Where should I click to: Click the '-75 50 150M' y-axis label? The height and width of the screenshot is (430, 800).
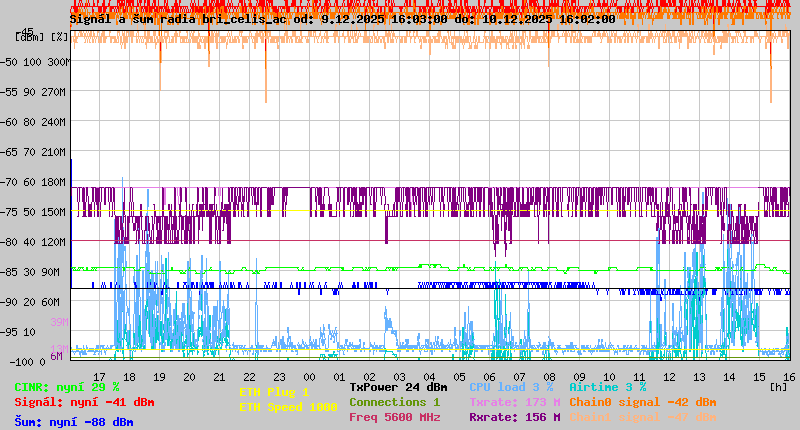(x=33, y=212)
